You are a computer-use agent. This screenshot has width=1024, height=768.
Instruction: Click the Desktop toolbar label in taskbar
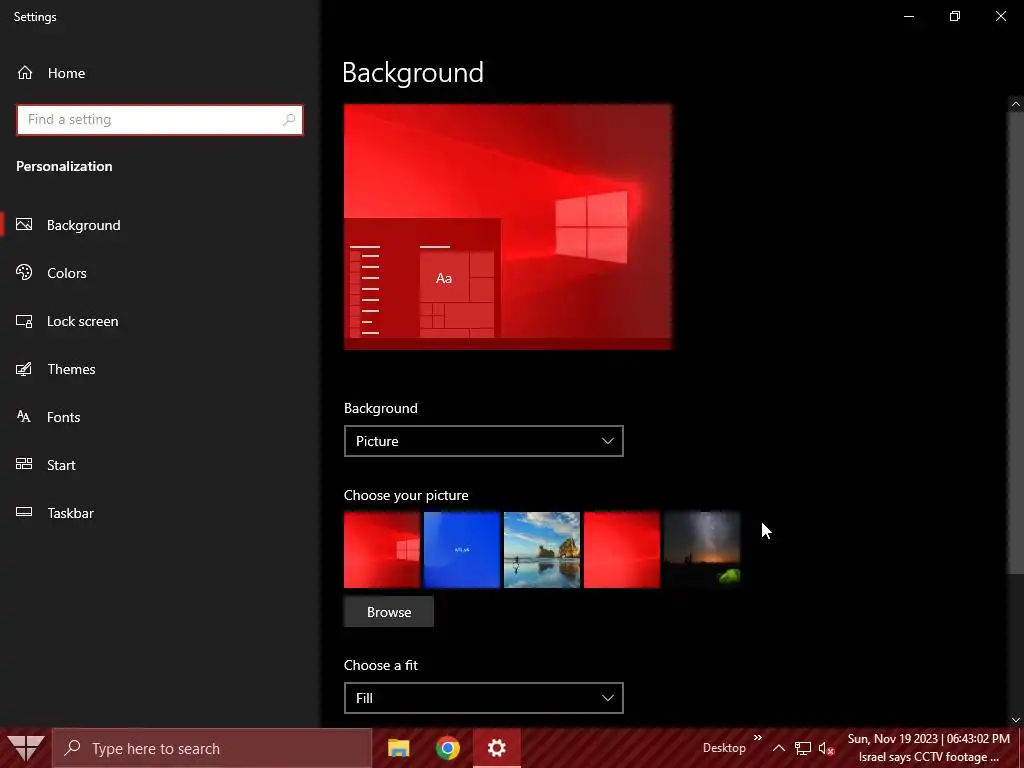click(724, 748)
